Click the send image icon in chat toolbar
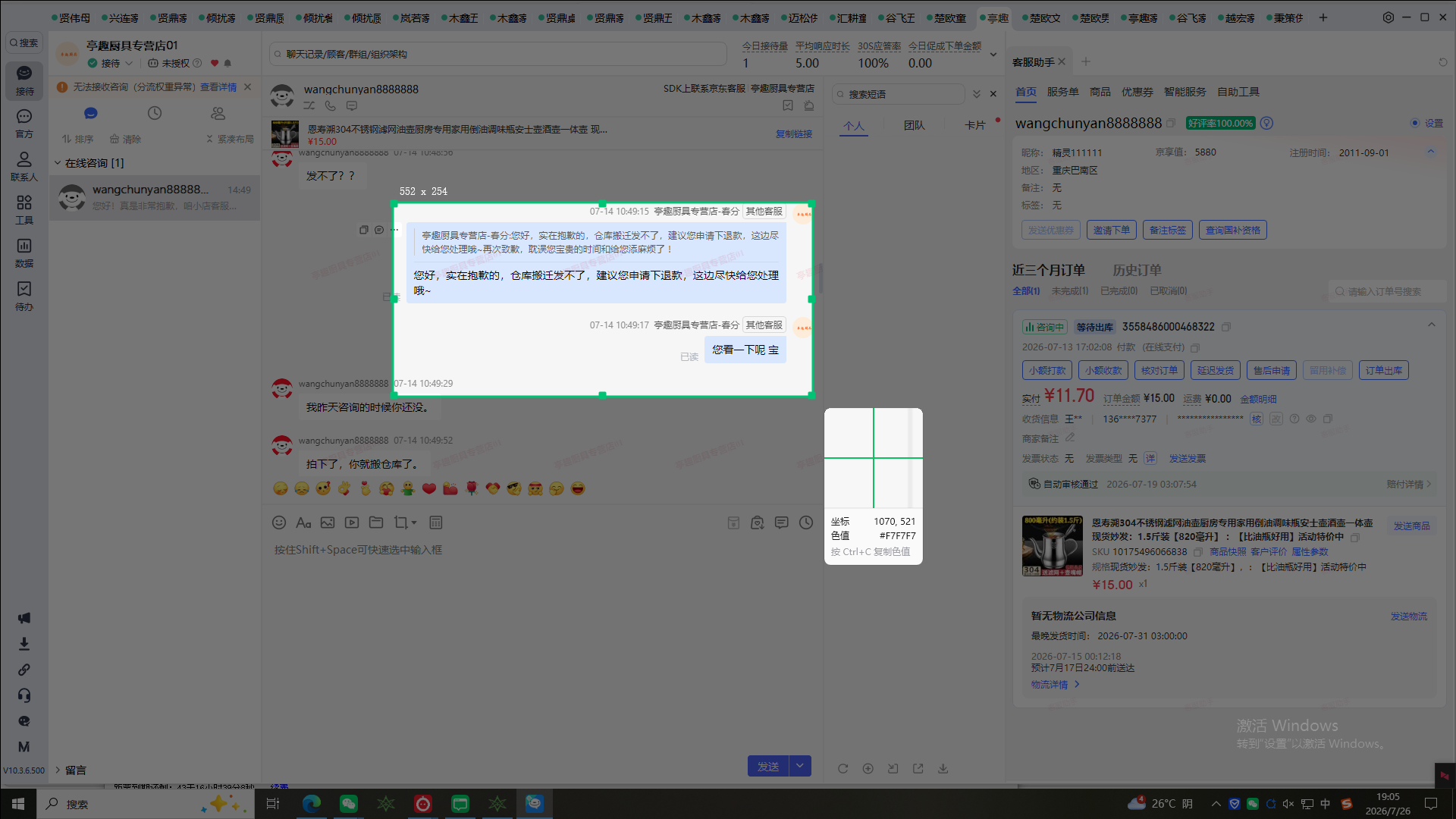Screen dimensions: 1456x819 click(x=328, y=522)
